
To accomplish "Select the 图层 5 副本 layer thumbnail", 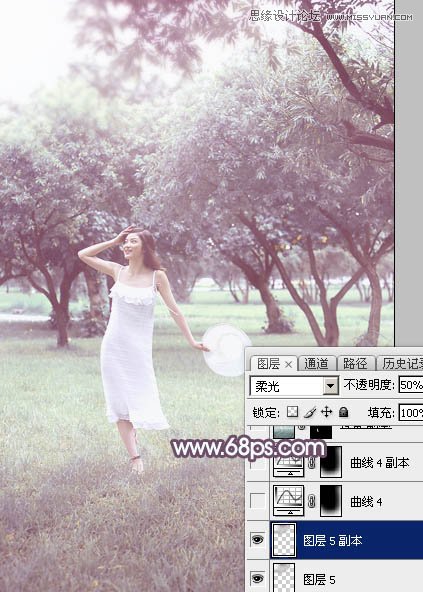I will (284, 540).
